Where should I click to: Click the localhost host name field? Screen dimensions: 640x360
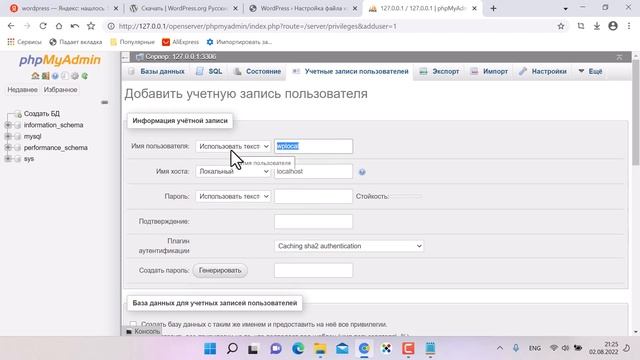313,171
